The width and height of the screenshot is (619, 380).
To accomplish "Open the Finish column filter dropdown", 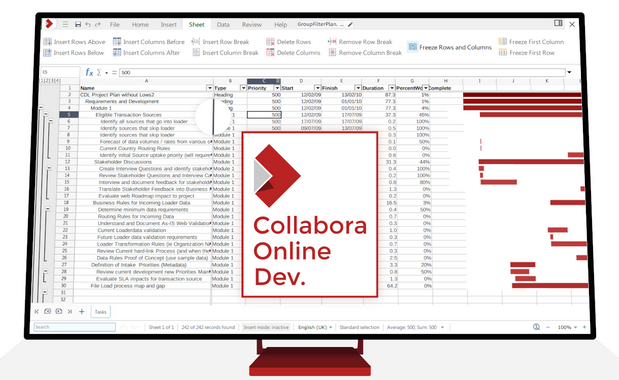I will pos(358,88).
